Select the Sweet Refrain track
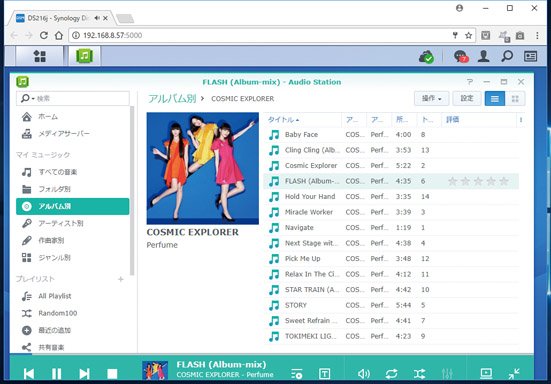The width and height of the screenshot is (551, 384). (x=391, y=321)
